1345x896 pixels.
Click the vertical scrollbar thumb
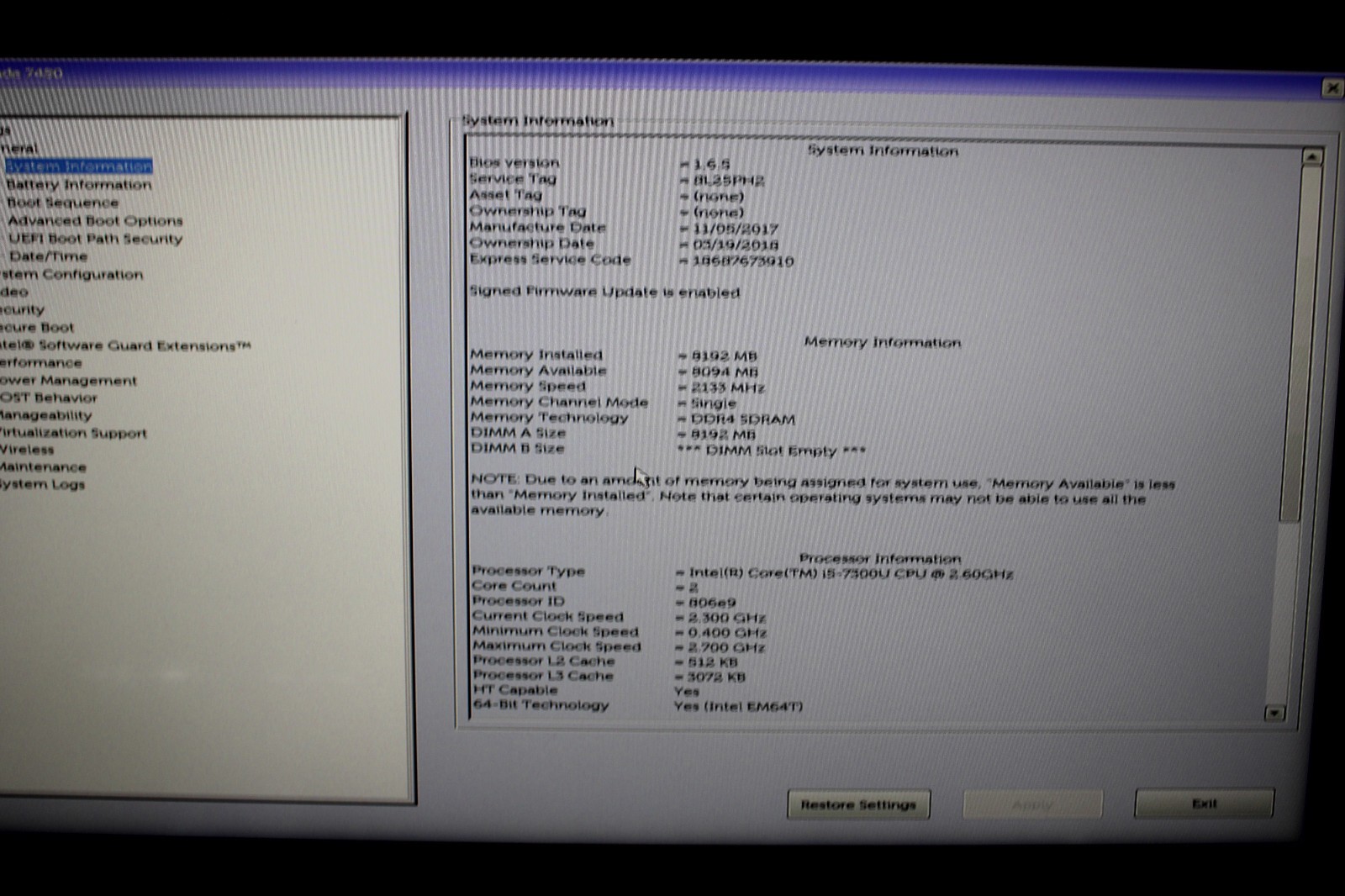point(1301,345)
